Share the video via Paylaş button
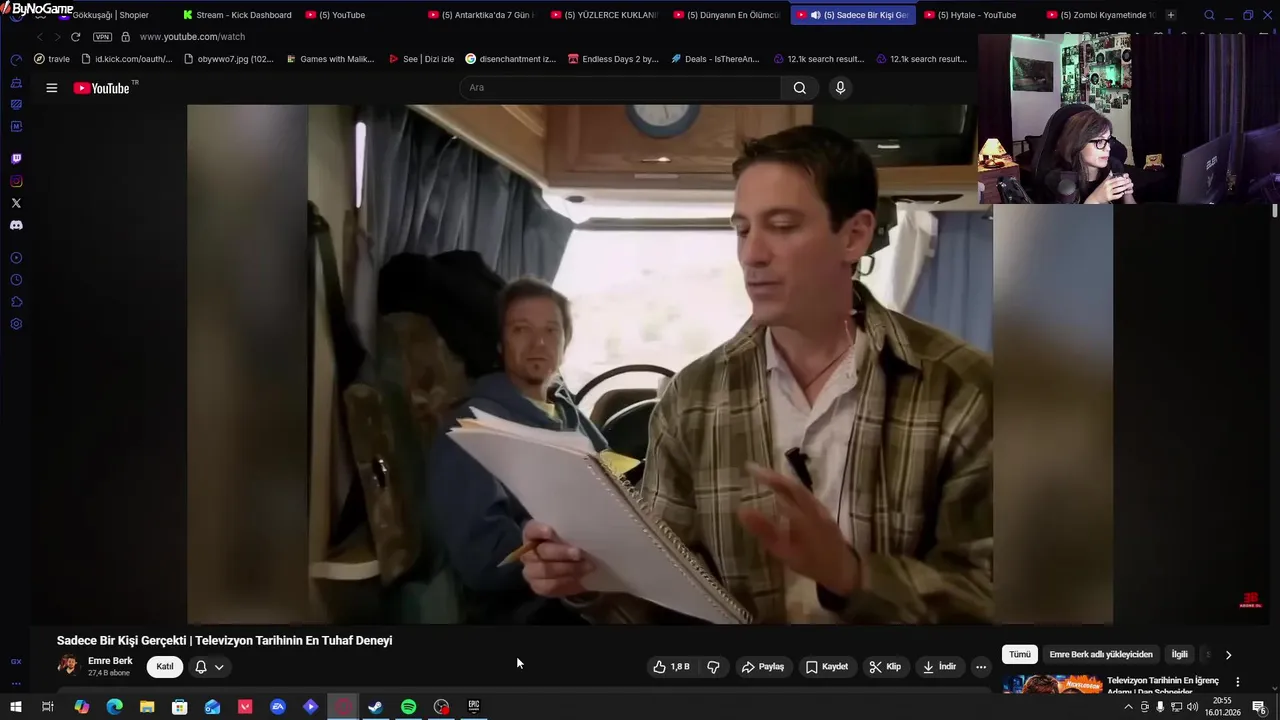The height and width of the screenshot is (720, 1280). click(x=762, y=667)
